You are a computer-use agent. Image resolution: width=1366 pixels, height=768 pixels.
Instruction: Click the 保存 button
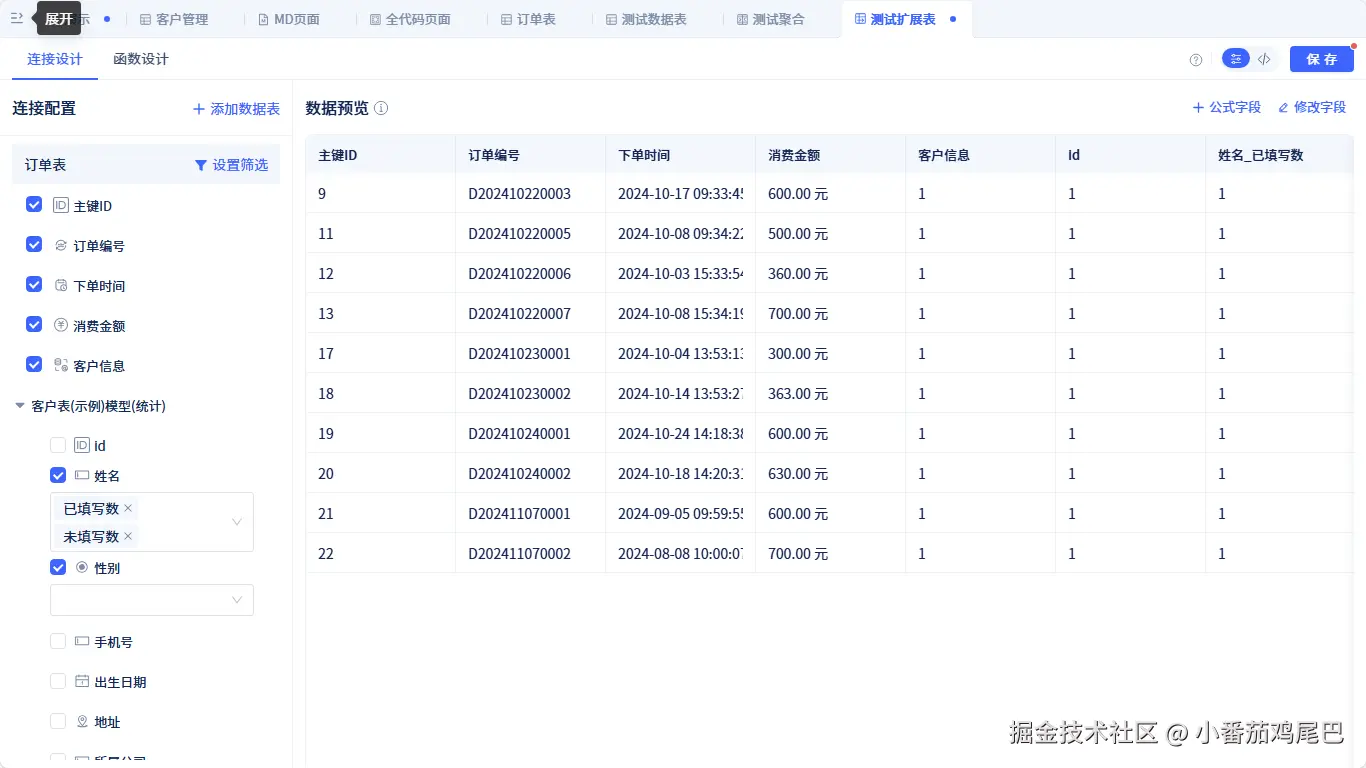(x=1322, y=59)
